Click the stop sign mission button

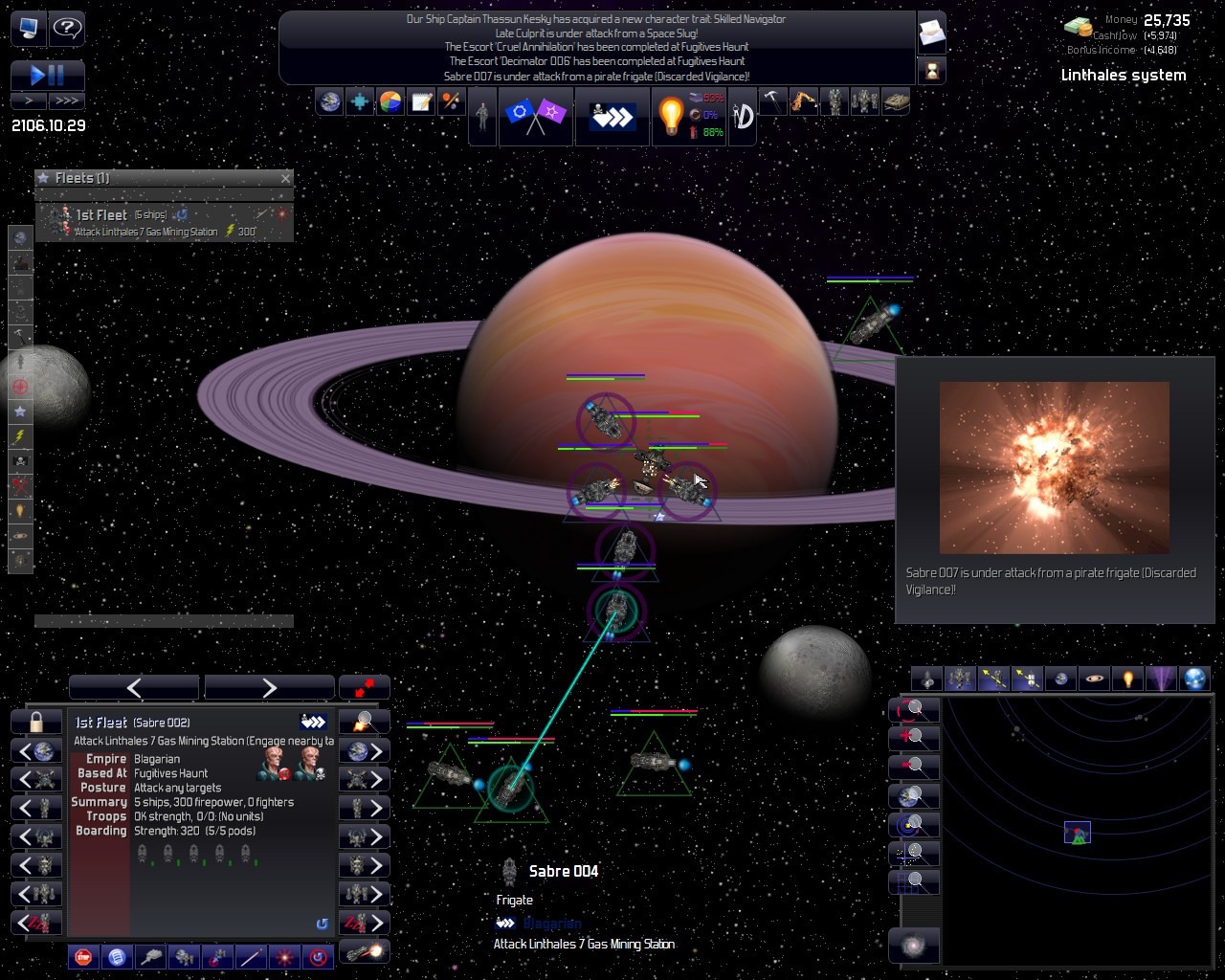click(84, 956)
